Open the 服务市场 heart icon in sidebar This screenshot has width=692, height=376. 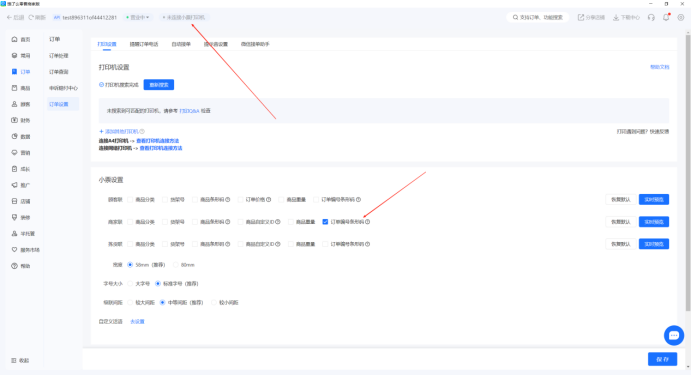pyautogui.click(x=15, y=250)
